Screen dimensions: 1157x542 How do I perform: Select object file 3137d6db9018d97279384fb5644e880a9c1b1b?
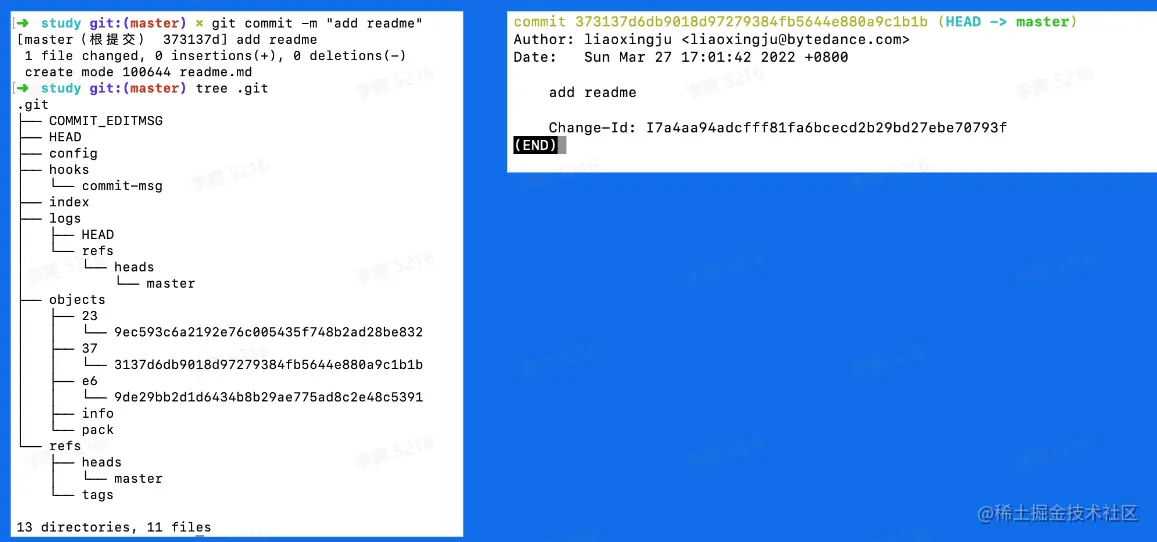268,364
